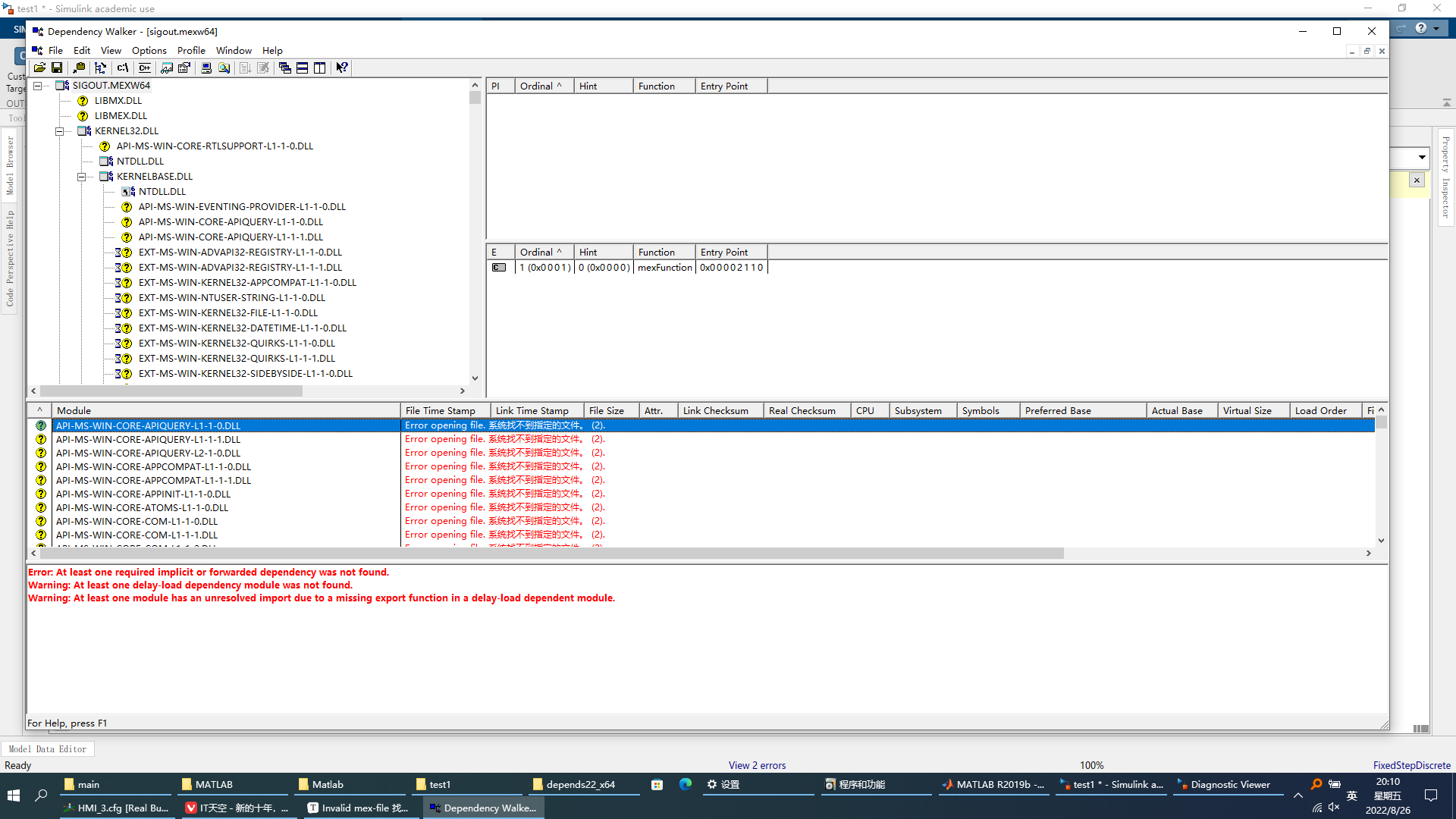
Task: Click the mexFunction export entry
Action: tap(665, 268)
